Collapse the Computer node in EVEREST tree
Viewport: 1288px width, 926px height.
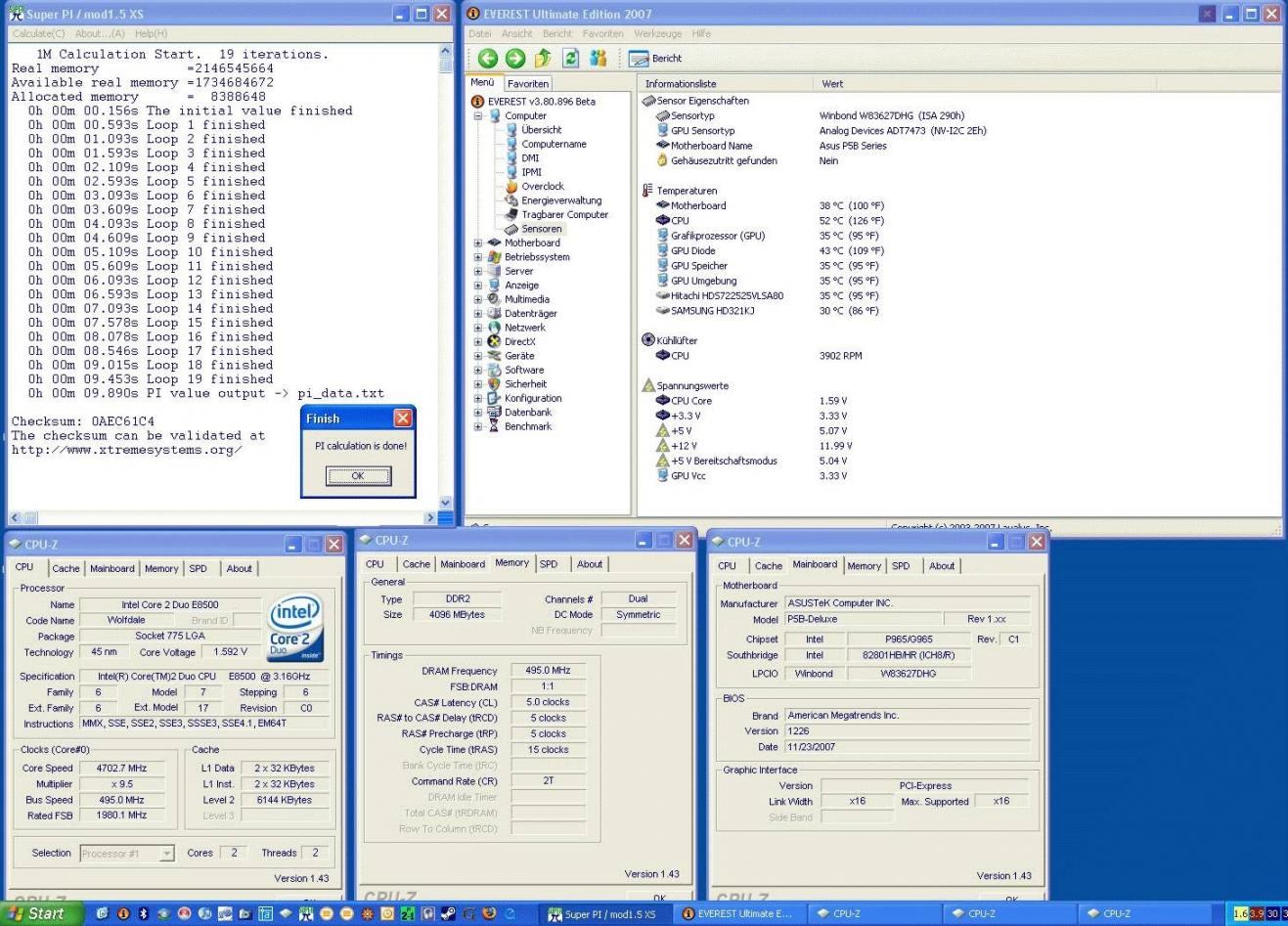click(478, 115)
